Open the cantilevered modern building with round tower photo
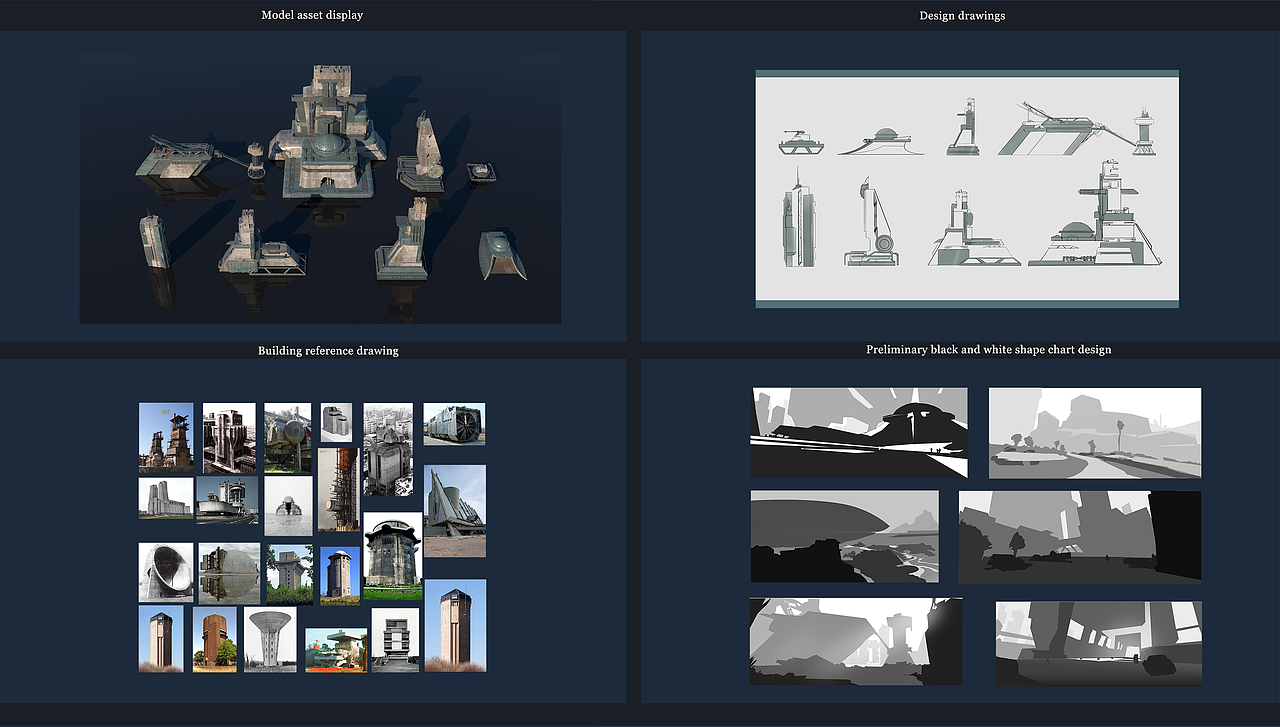The image size is (1280, 727). pos(228,500)
